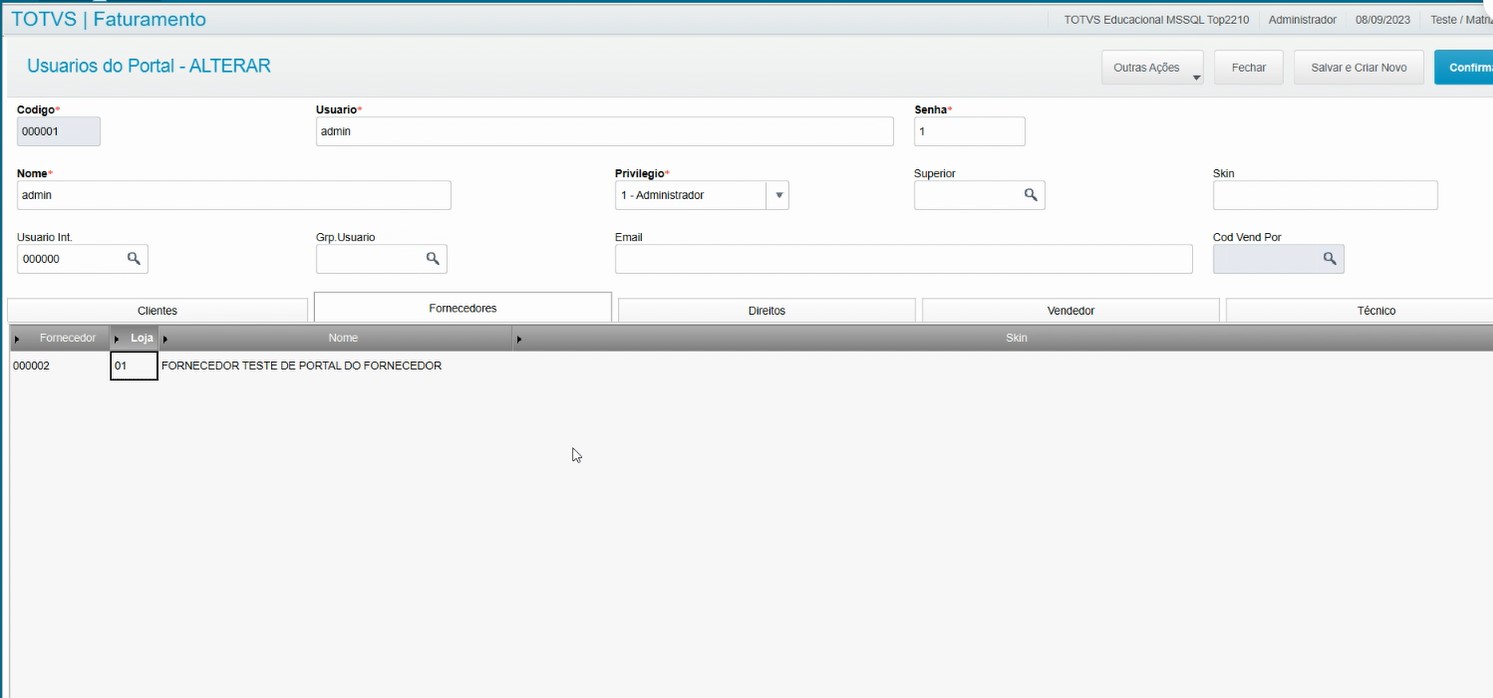
Task: Open lookup magnifier for Grp.Usuario field
Action: (432, 259)
